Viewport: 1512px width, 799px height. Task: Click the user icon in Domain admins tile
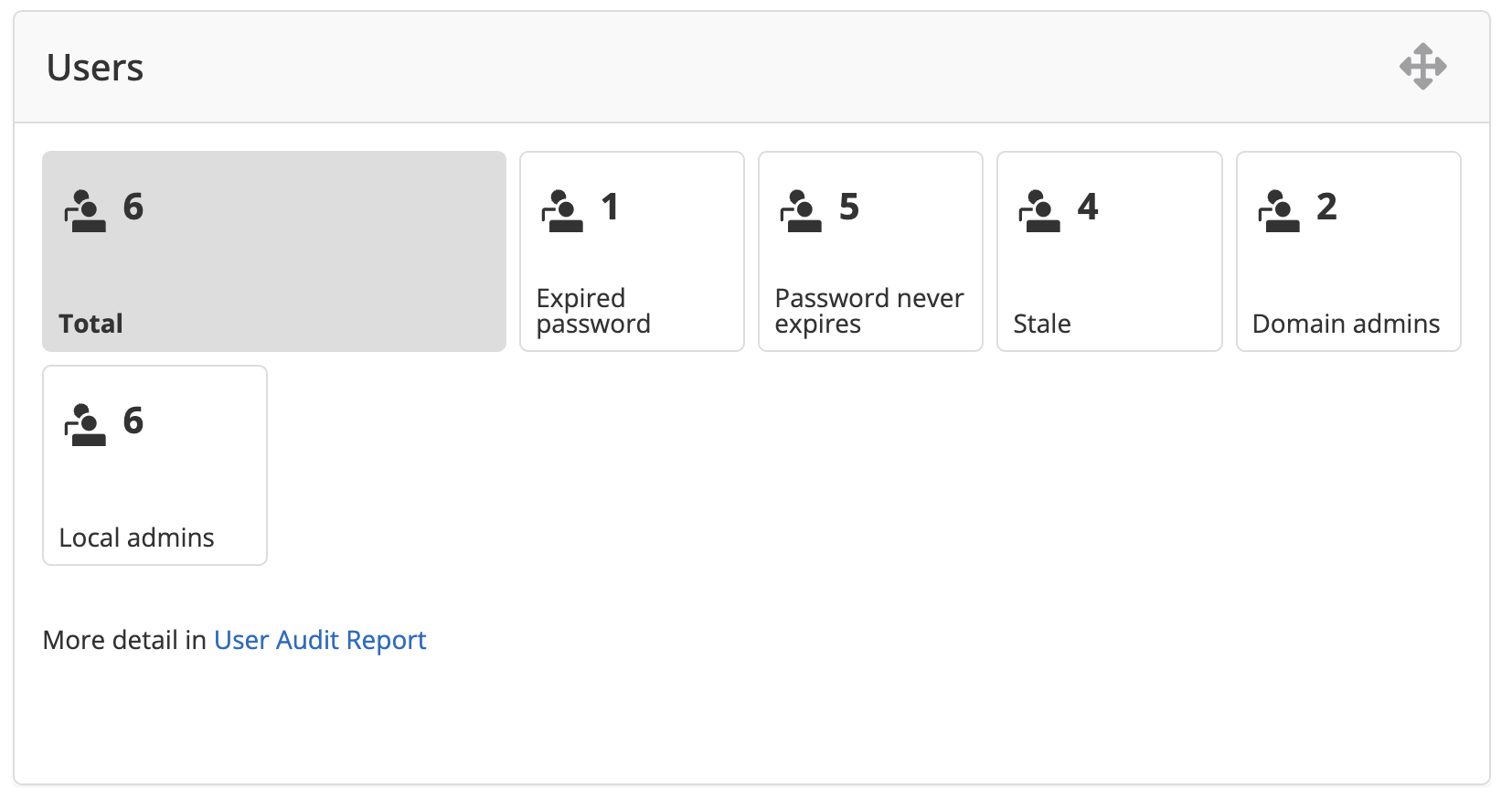point(1279,211)
